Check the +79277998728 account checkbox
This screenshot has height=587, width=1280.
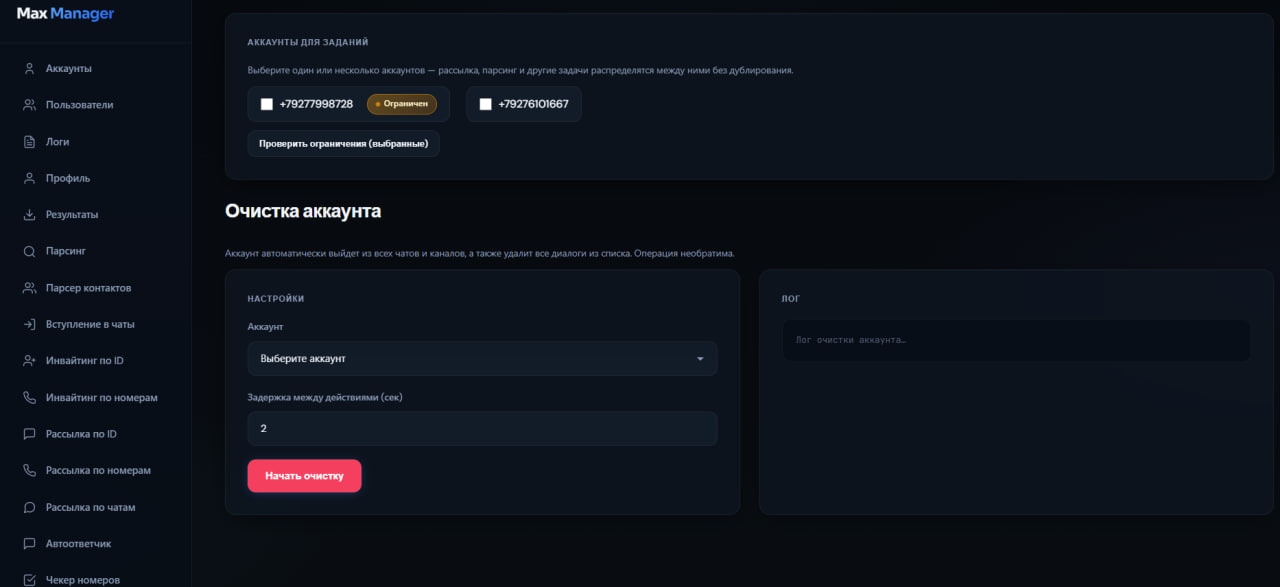pyautogui.click(x=267, y=104)
